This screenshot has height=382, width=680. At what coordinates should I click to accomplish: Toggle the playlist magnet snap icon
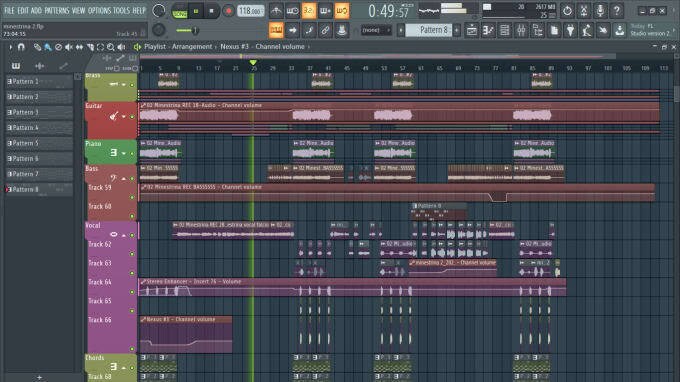(21, 47)
